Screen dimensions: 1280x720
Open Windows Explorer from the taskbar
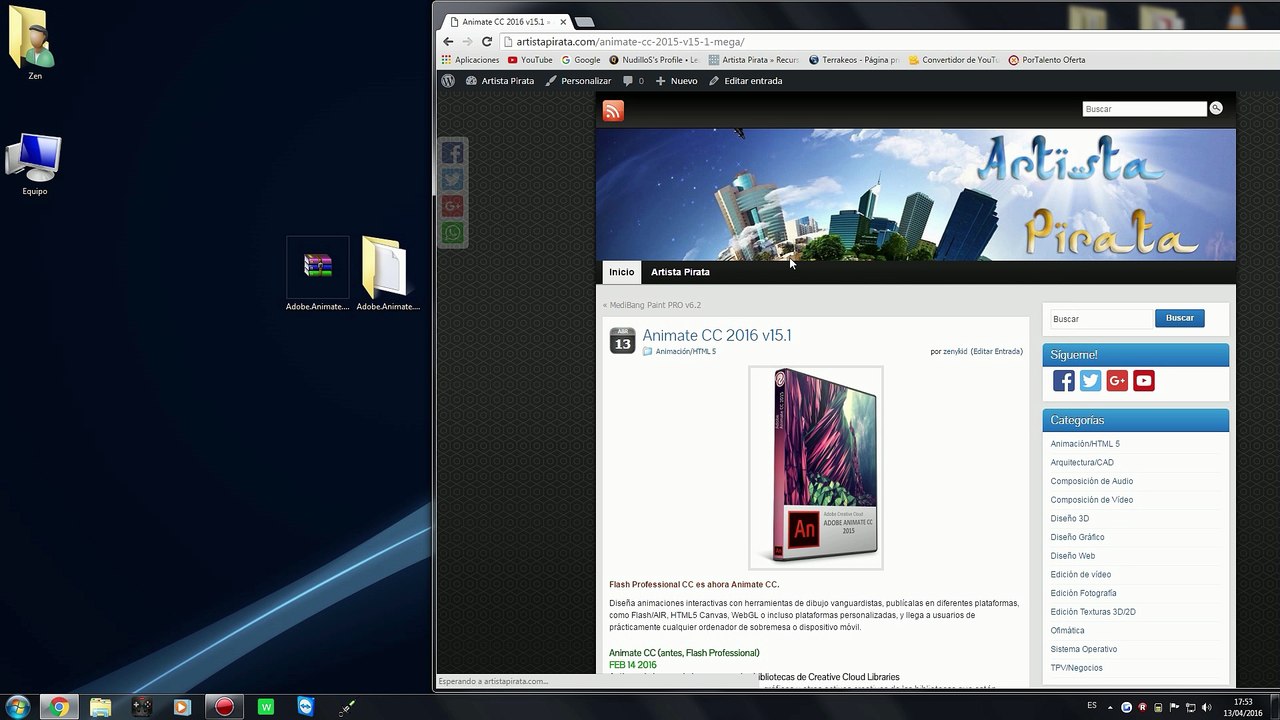pyautogui.click(x=100, y=707)
